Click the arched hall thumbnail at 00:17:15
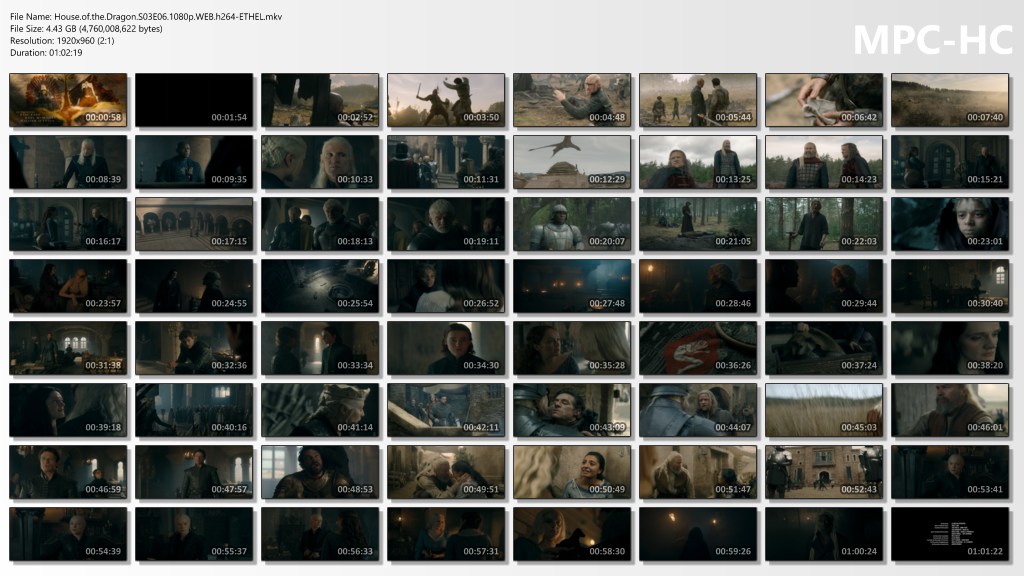The image size is (1024, 576). pyautogui.click(x=194, y=224)
